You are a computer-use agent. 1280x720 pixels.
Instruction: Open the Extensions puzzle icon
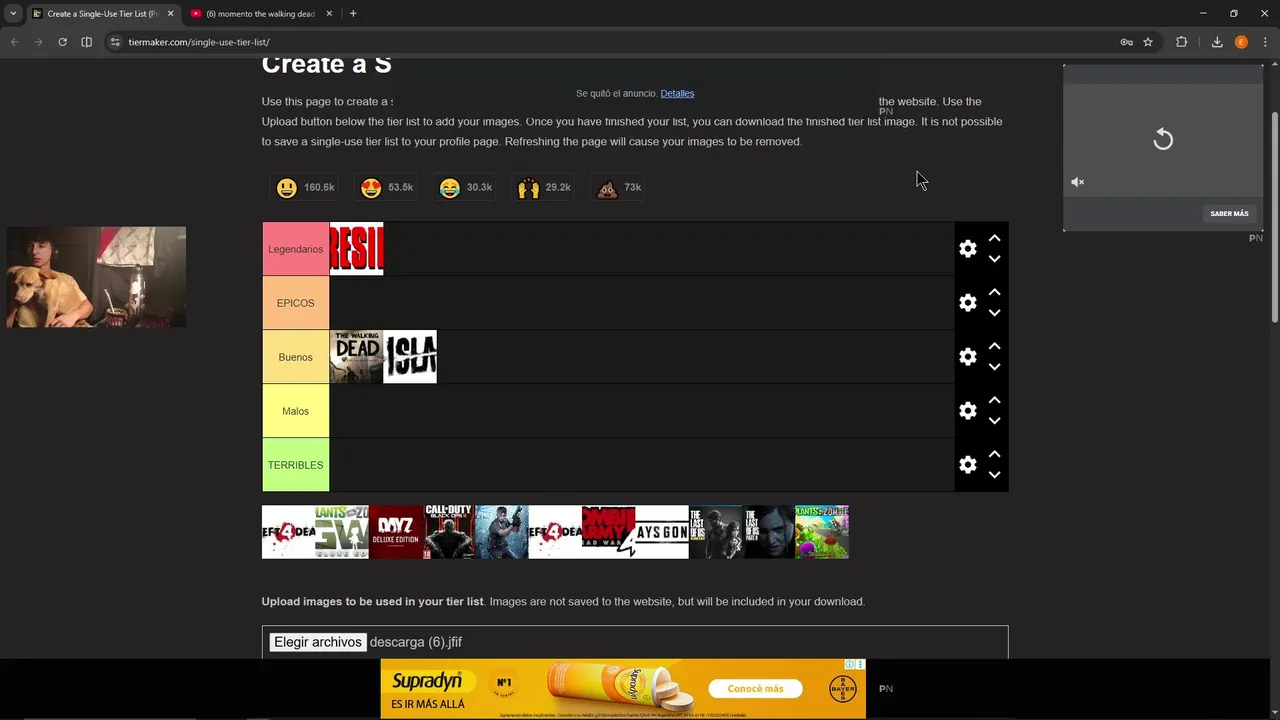tap(1181, 42)
